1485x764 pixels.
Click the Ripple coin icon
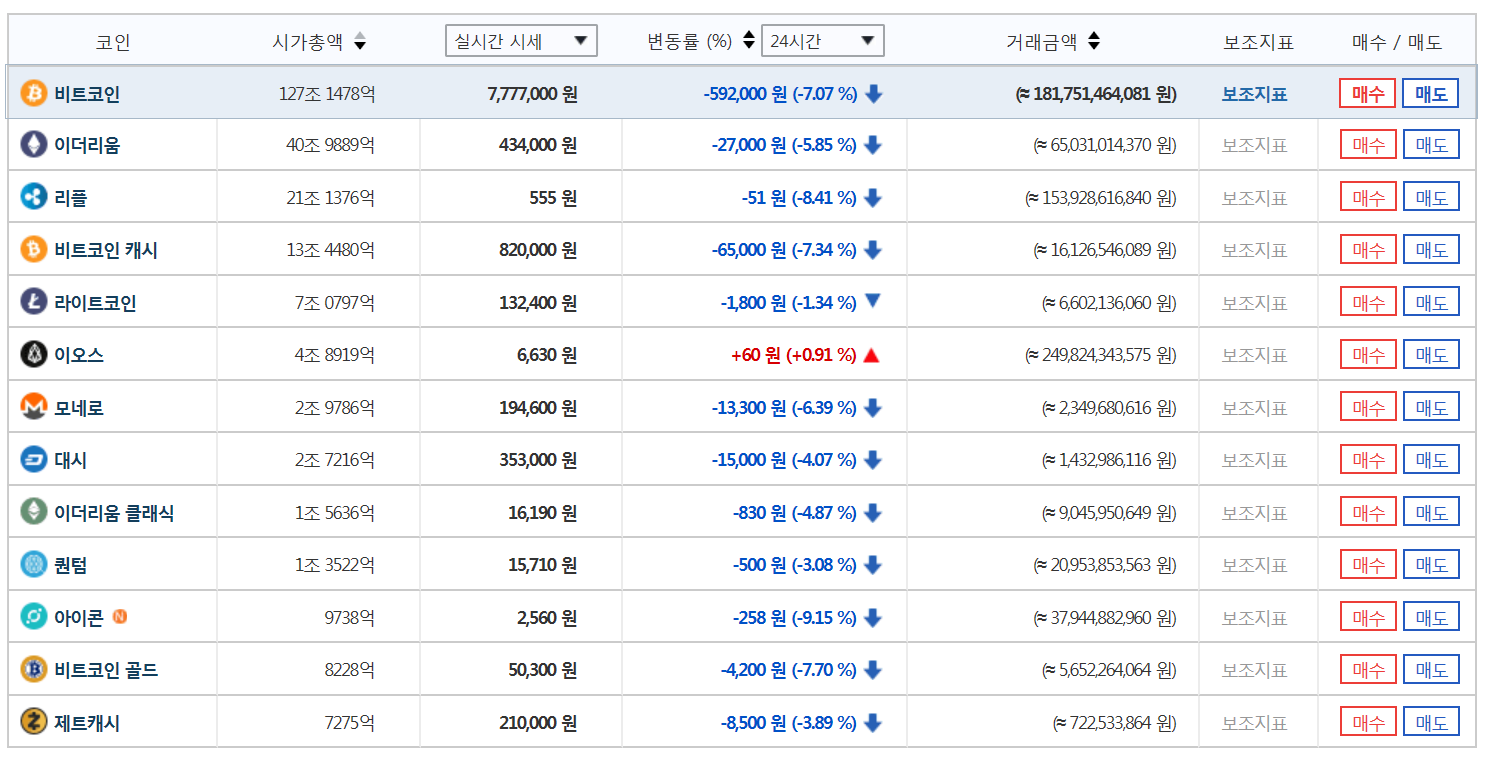click(x=32, y=196)
